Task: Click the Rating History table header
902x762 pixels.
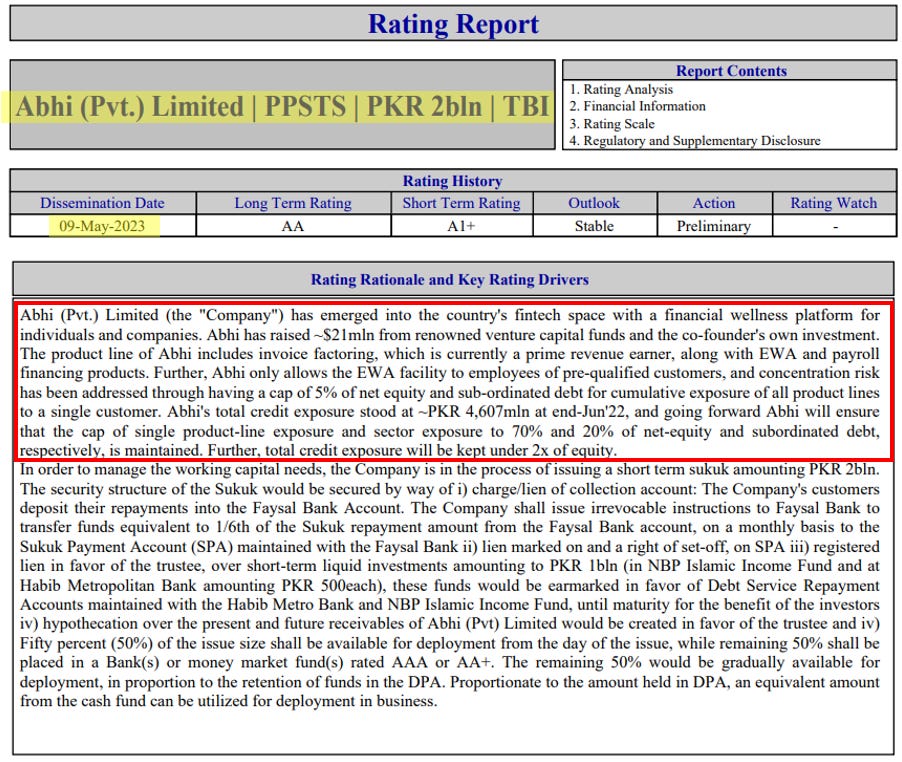Action: (x=452, y=181)
